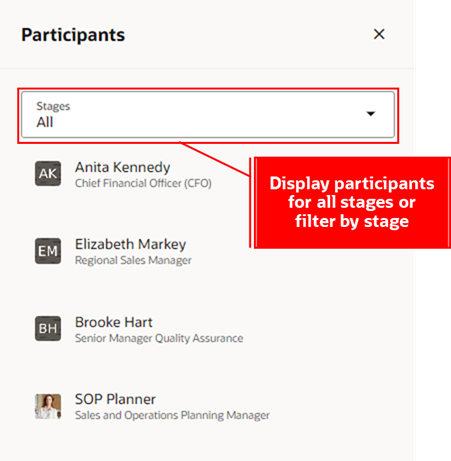Click the Stages All combo box field
This screenshot has width=451, height=461.
tap(208, 115)
